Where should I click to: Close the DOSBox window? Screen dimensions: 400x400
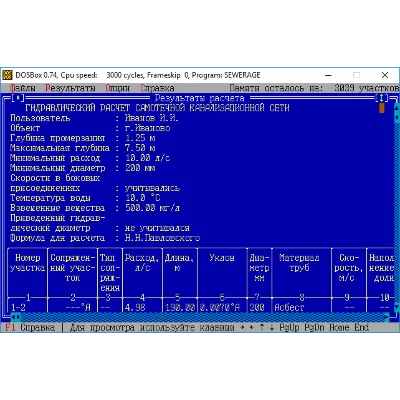coord(385,75)
